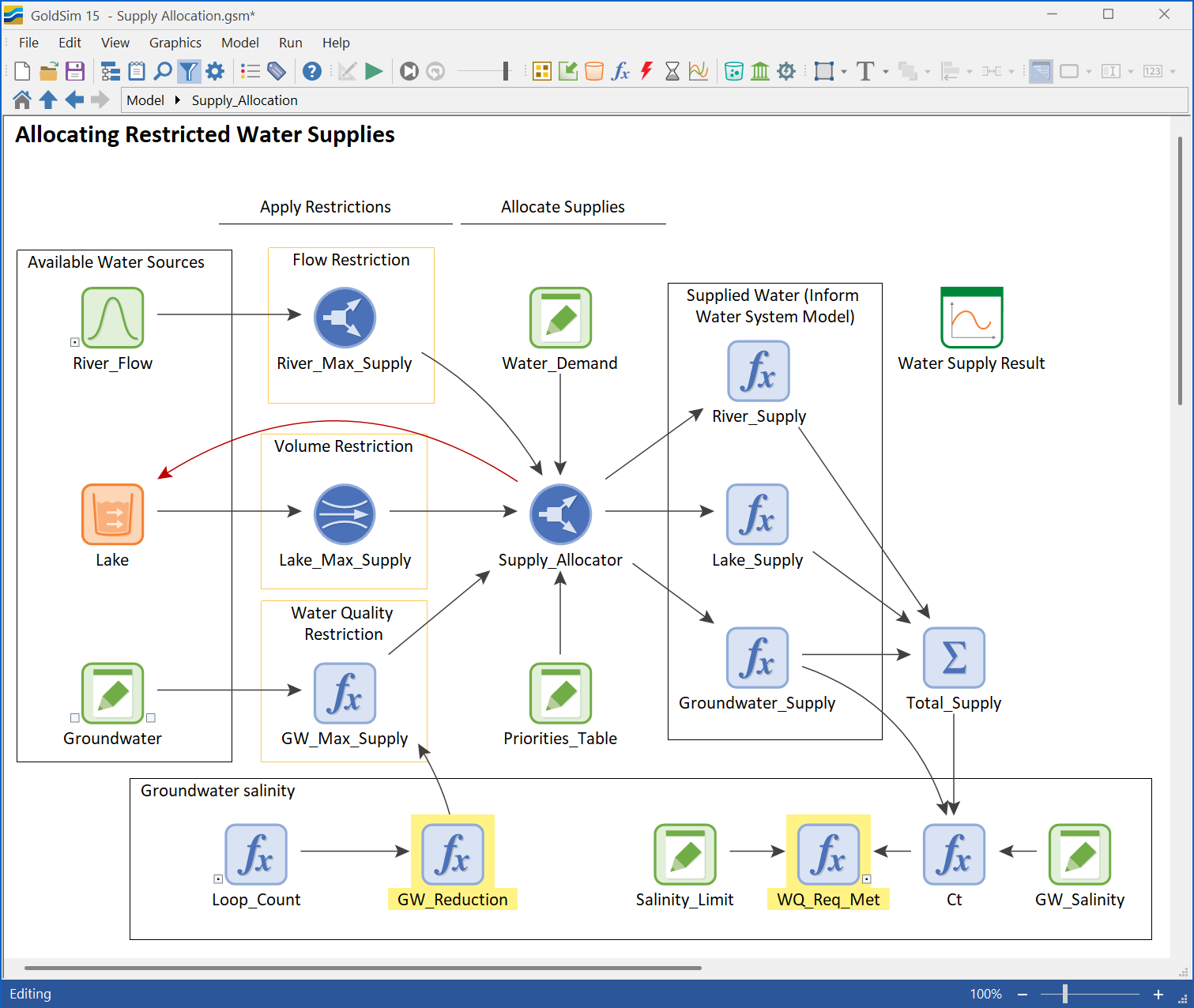Select the Priorities_Table data element
The width and height of the screenshot is (1194, 1008).
point(560,693)
